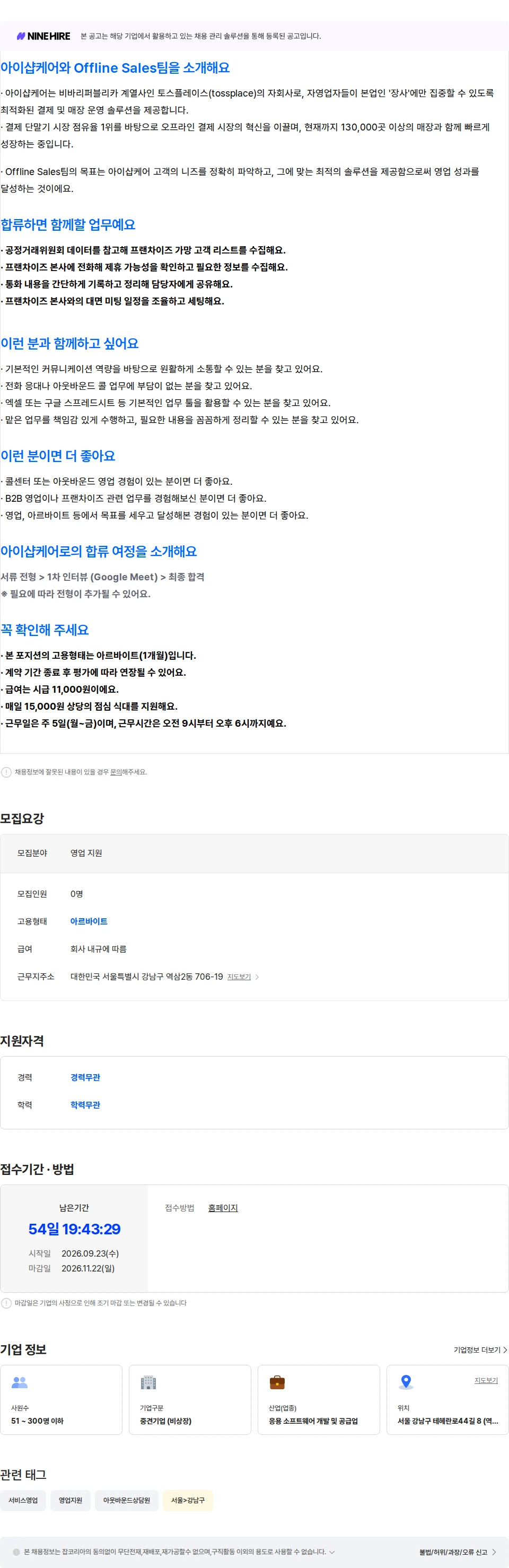Viewport: 509px width, 1568px height.
Task: Select the 경력무관 link
Action: (x=85, y=1077)
